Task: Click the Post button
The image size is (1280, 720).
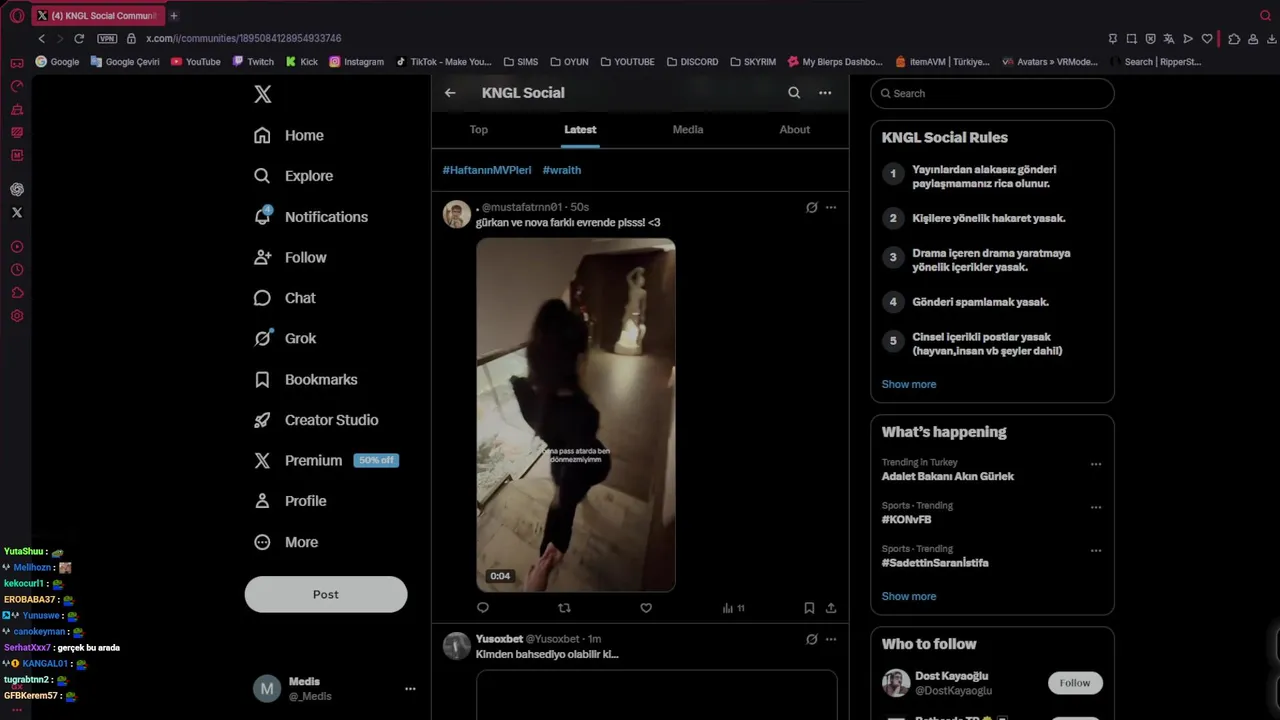Action: tap(326, 594)
